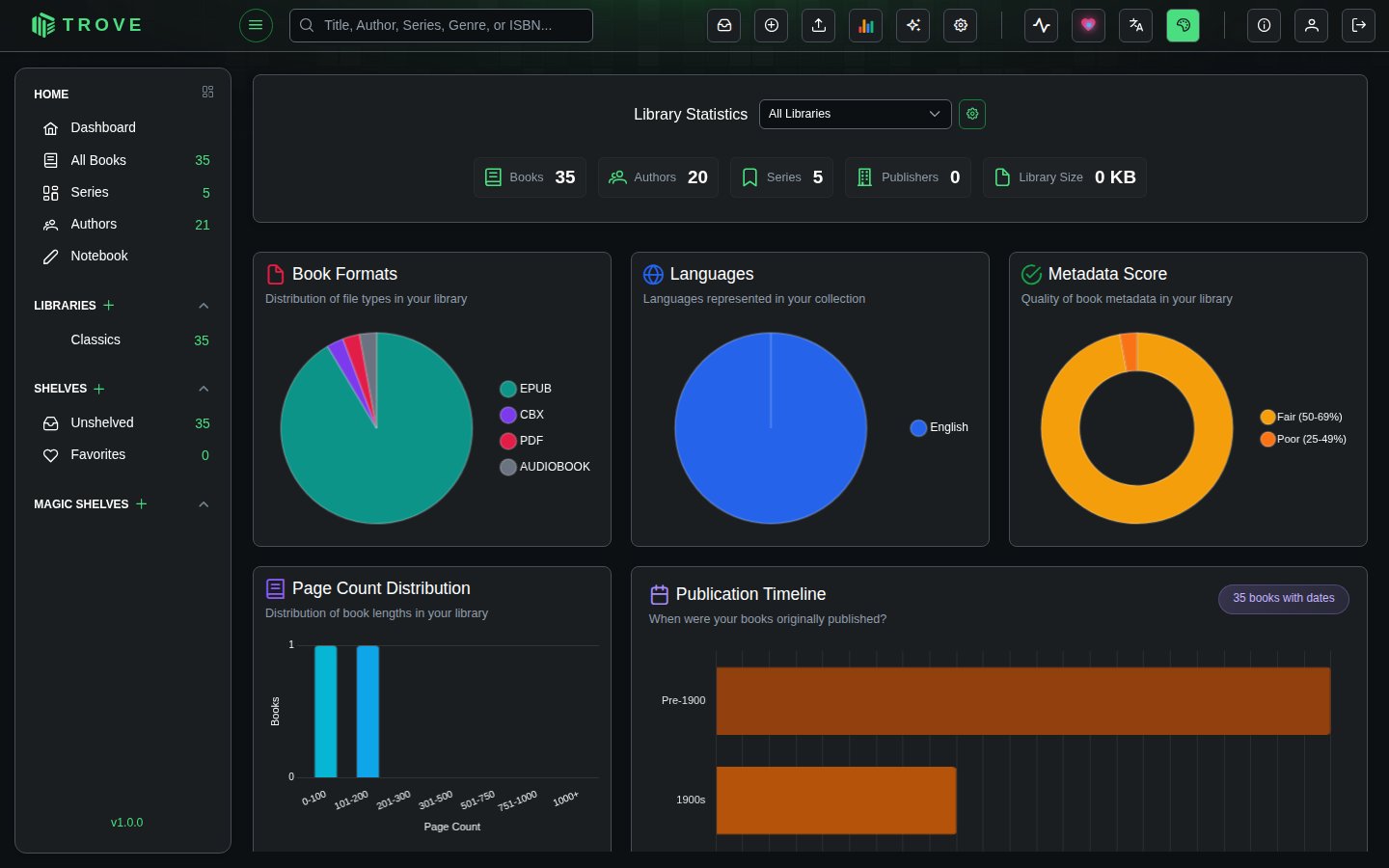Open the language translate icon
The image size is (1389, 868).
[1136, 25]
